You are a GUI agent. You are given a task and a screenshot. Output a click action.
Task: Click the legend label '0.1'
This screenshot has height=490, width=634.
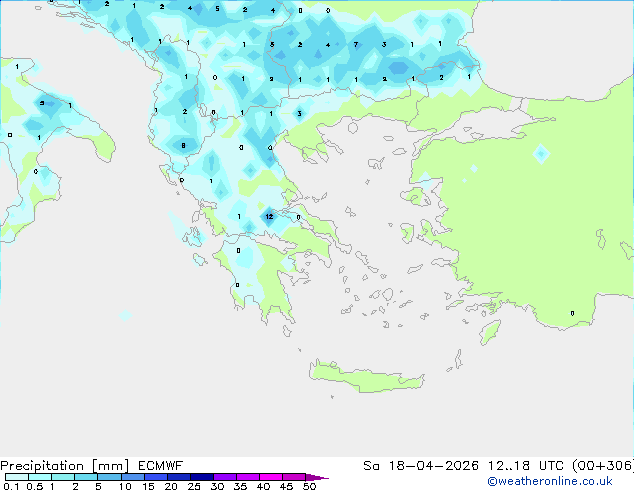pos(11,486)
